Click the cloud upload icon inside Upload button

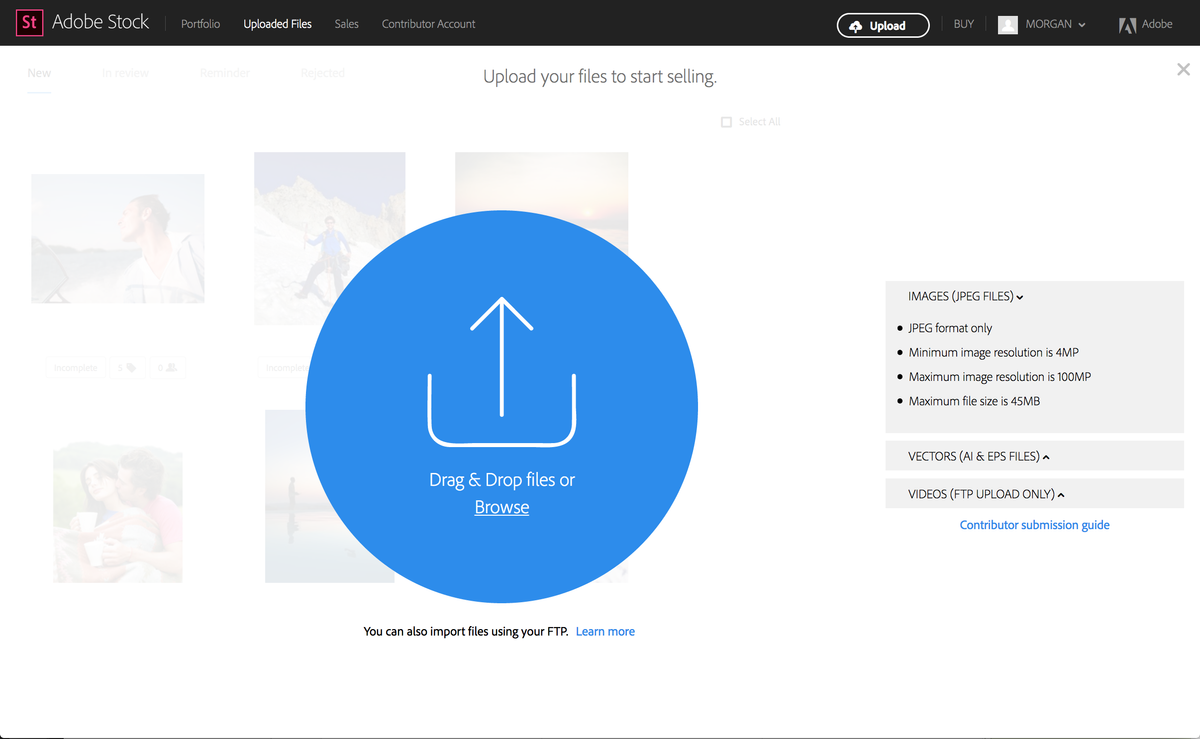tap(856, 25)
